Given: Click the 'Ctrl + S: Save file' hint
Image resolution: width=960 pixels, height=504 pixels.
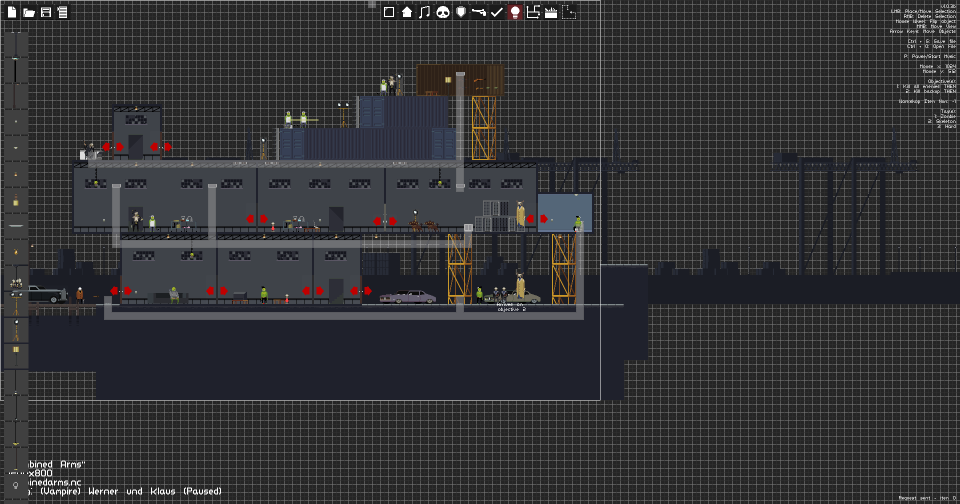Looking at the screenshot, I should 931,41.
